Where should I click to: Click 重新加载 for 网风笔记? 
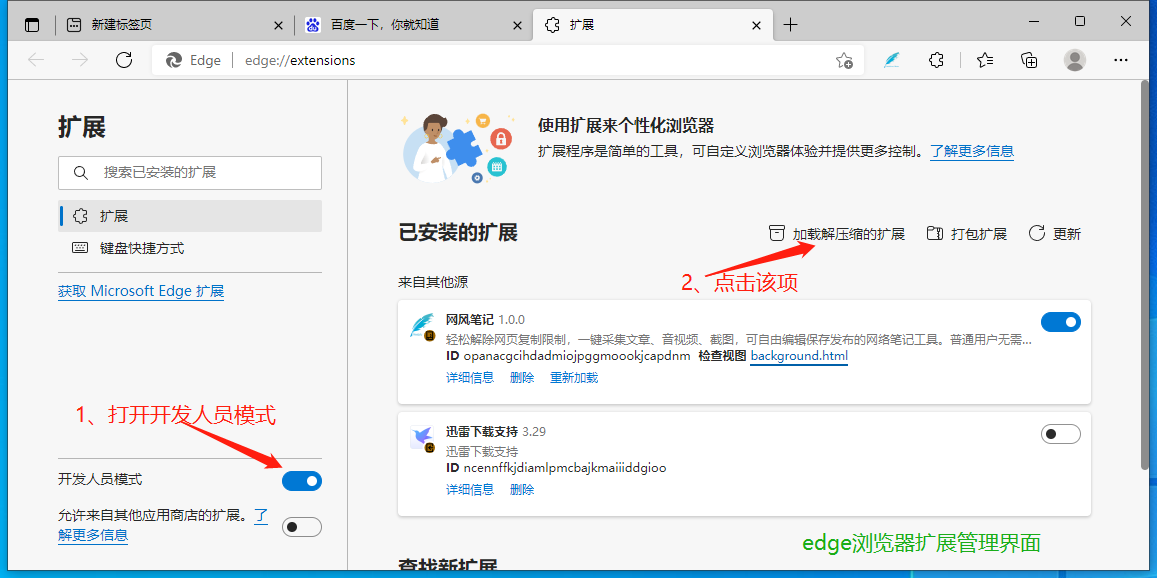click(x=574, y=377)
